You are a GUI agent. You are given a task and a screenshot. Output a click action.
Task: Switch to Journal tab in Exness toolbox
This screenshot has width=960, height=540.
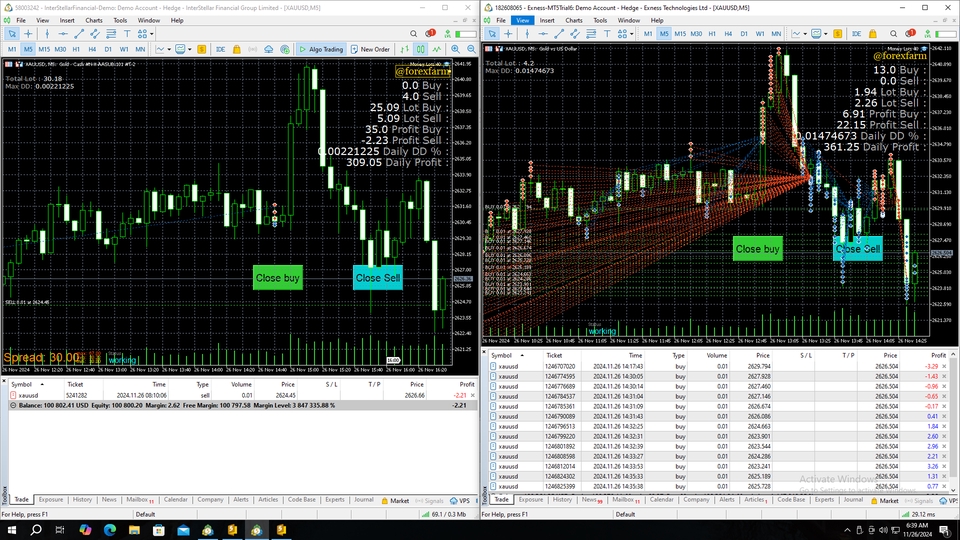pos(853,500)
